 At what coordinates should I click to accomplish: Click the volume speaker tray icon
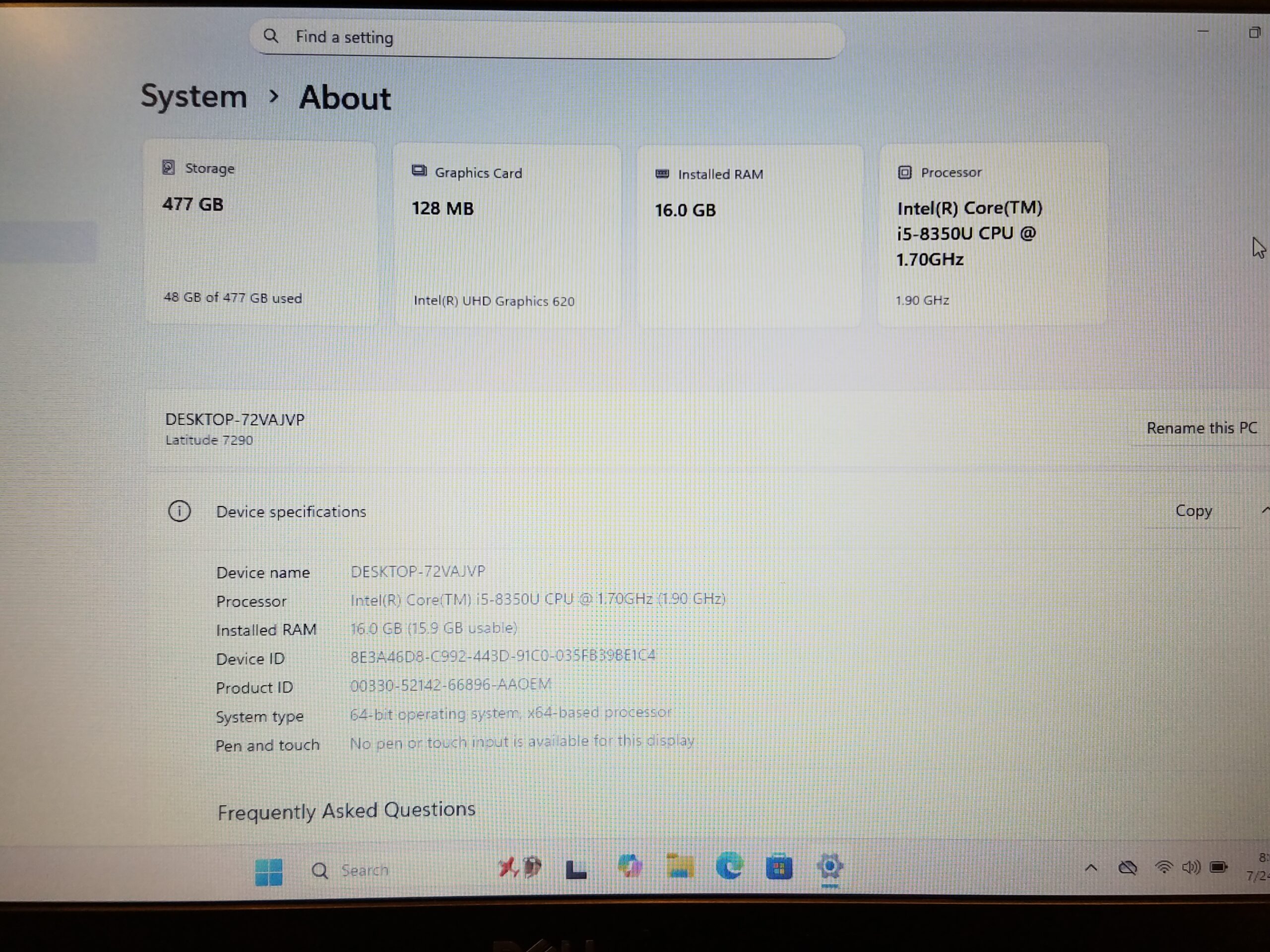click(x=1191, y=867)
